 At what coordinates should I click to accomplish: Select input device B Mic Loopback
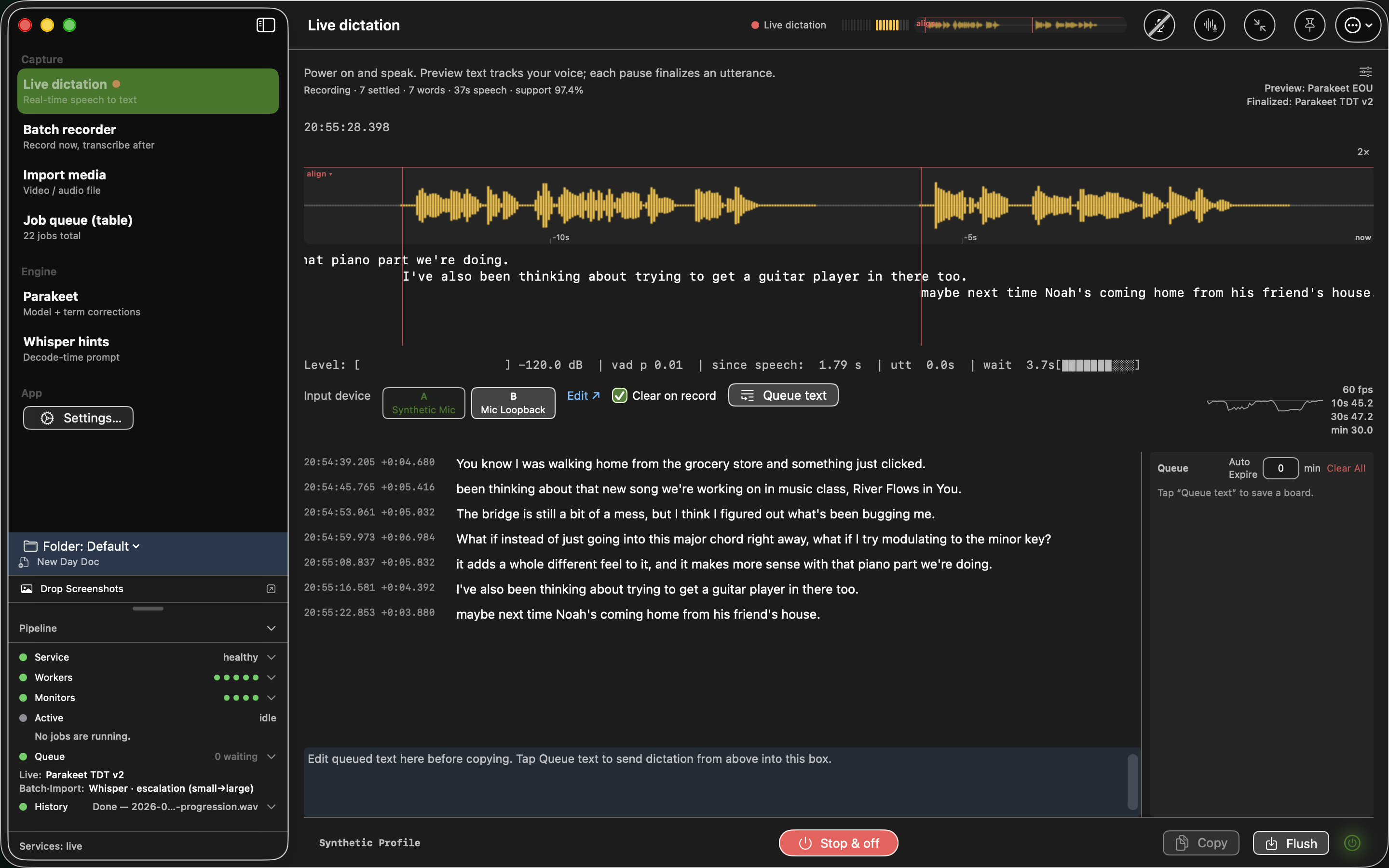(x=513, y=403)
